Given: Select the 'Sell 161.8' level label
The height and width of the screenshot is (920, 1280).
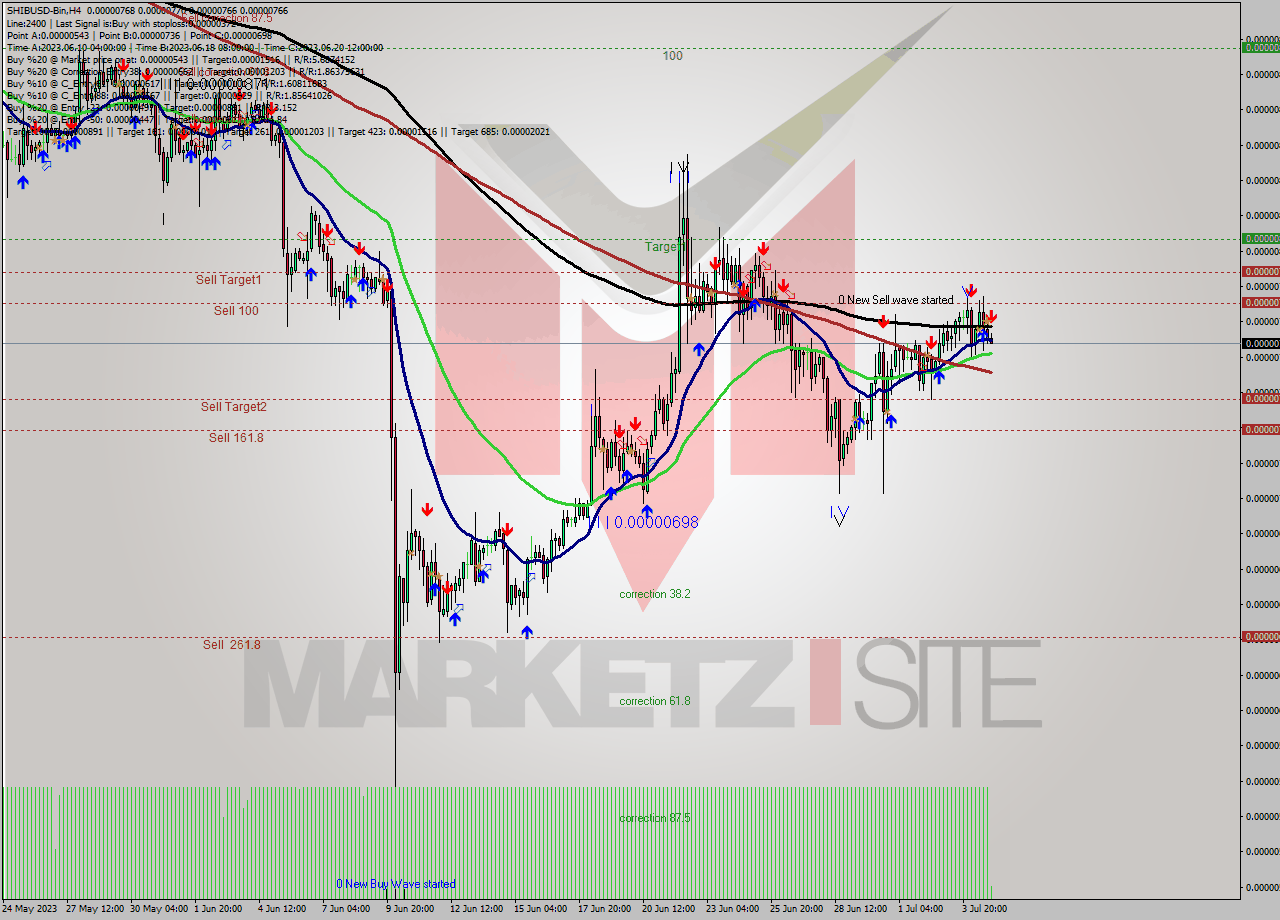Looking at the screenshot, I should pos(236,438).
